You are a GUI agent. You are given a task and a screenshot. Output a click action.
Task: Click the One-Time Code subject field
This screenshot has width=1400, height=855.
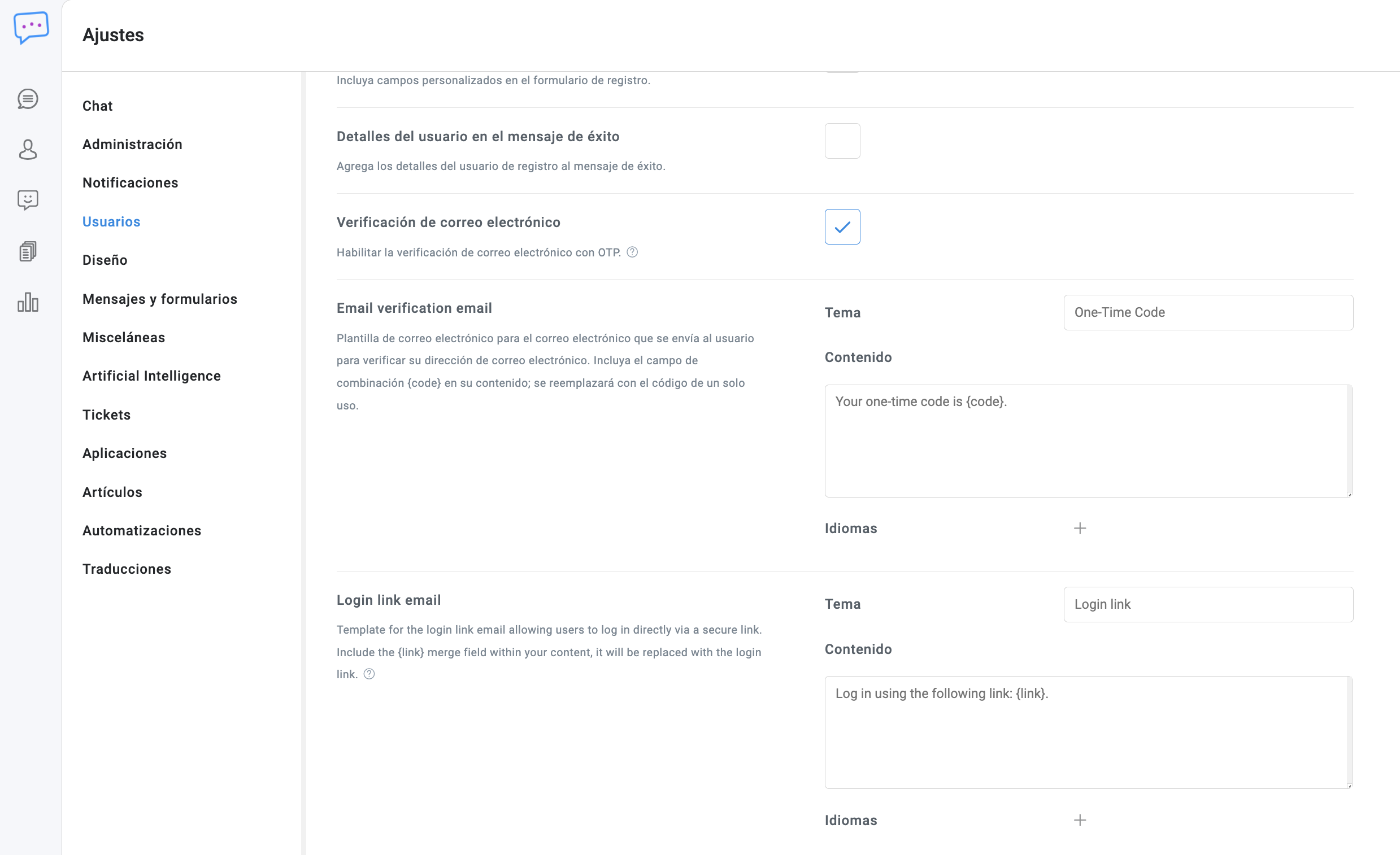point(1208,312)
